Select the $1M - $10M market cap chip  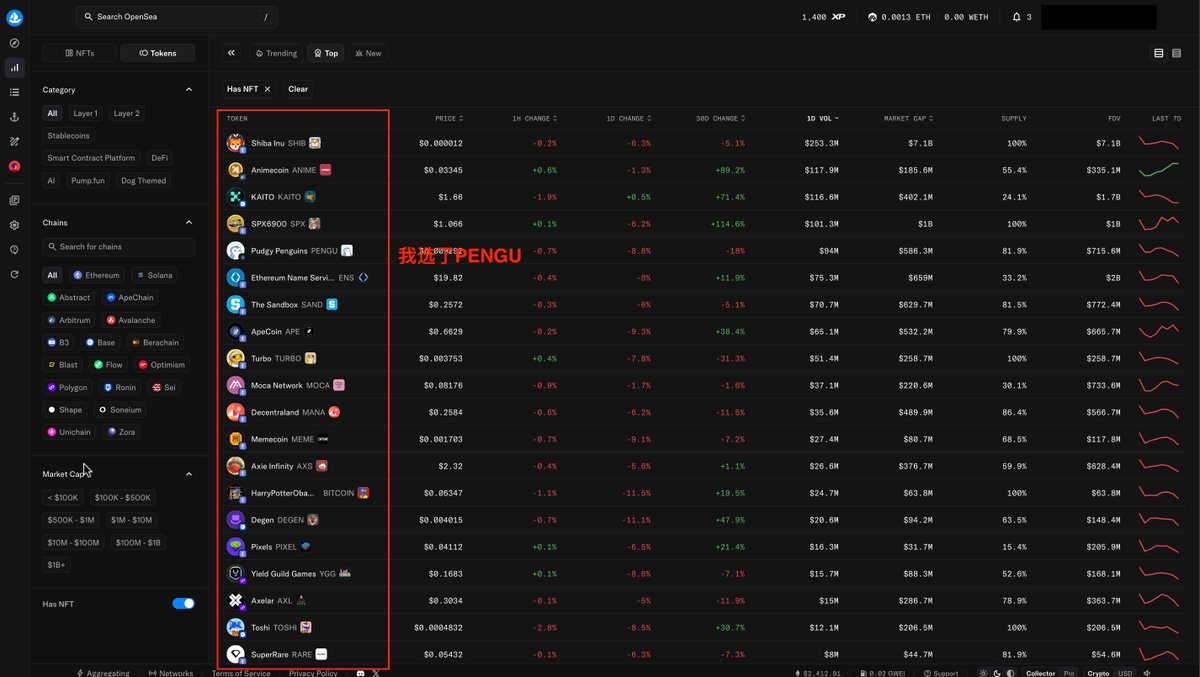point(131,520)
